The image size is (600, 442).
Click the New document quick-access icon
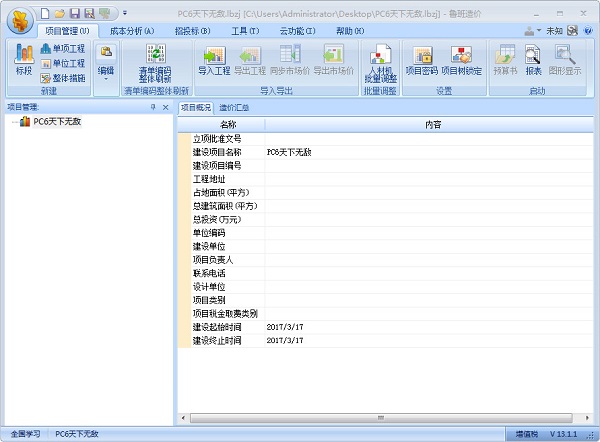45,14
